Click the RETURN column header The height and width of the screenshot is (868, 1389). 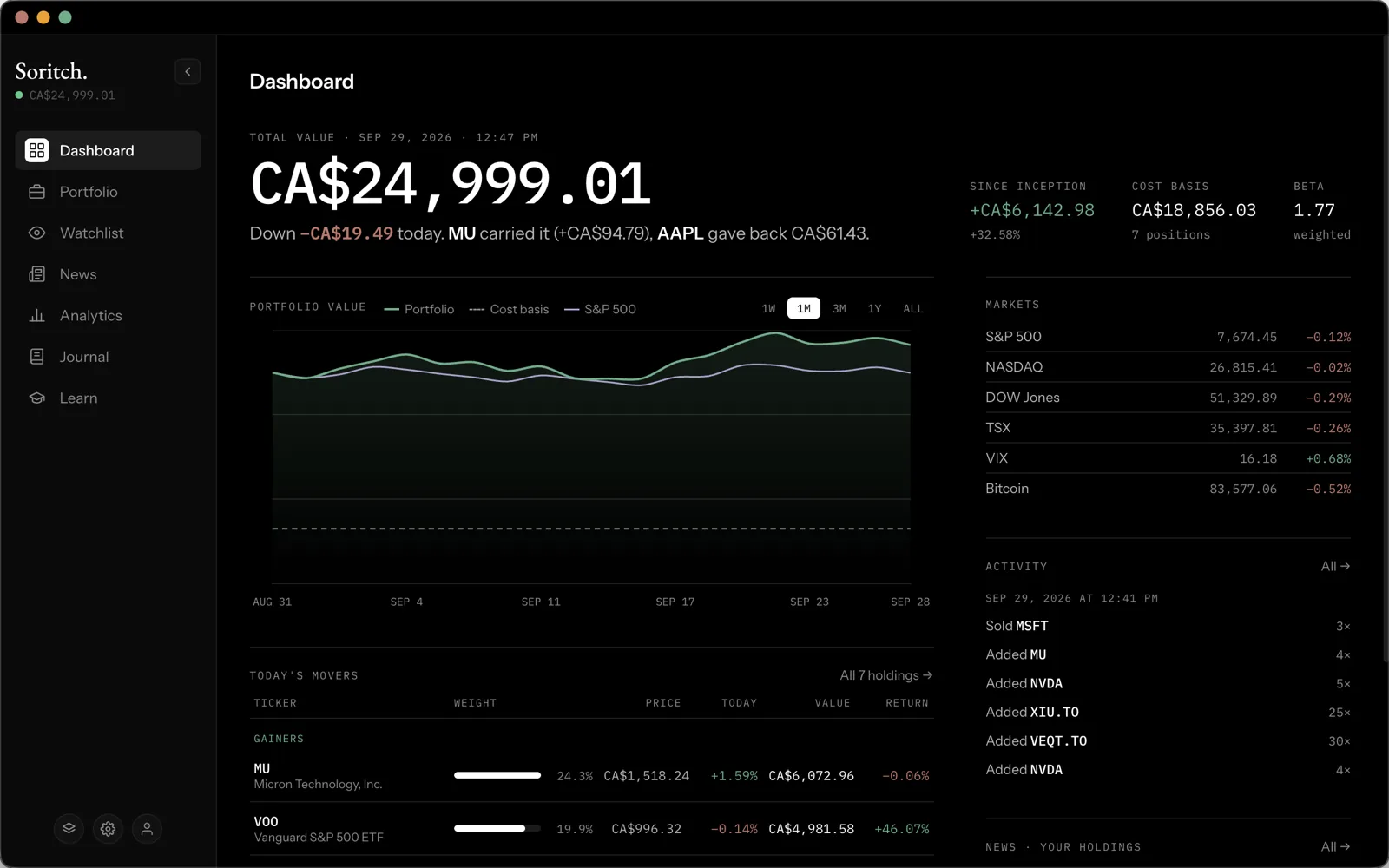point(907,703)
